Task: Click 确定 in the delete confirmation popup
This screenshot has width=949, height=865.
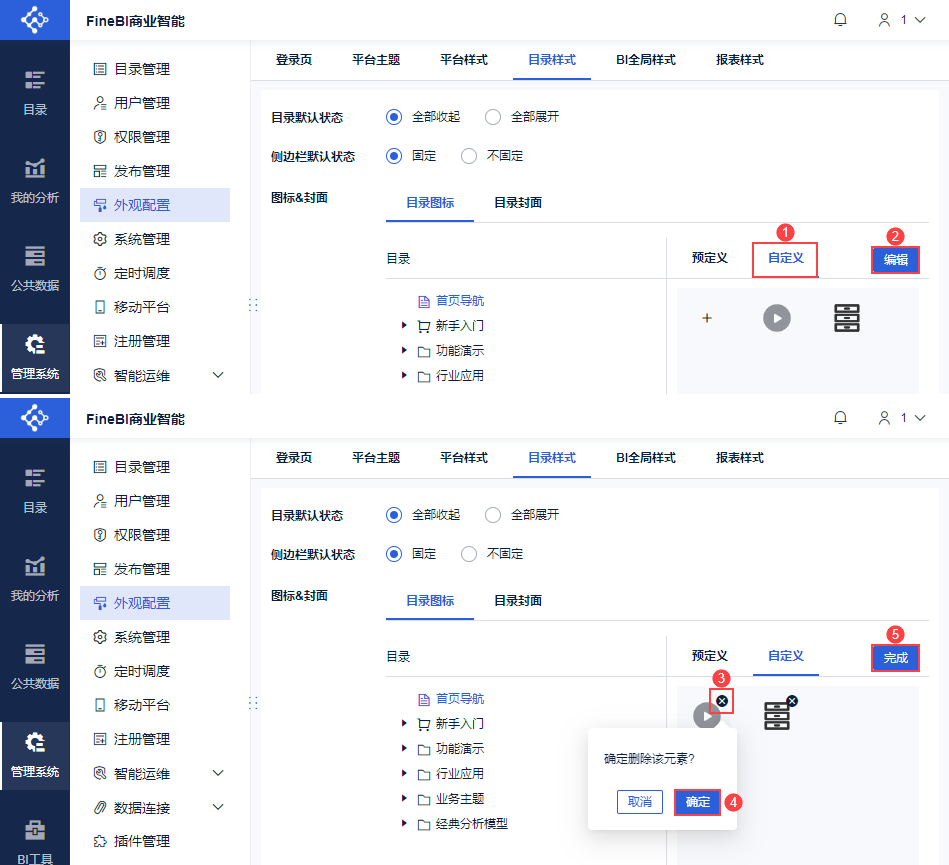Action: (697, 802)
